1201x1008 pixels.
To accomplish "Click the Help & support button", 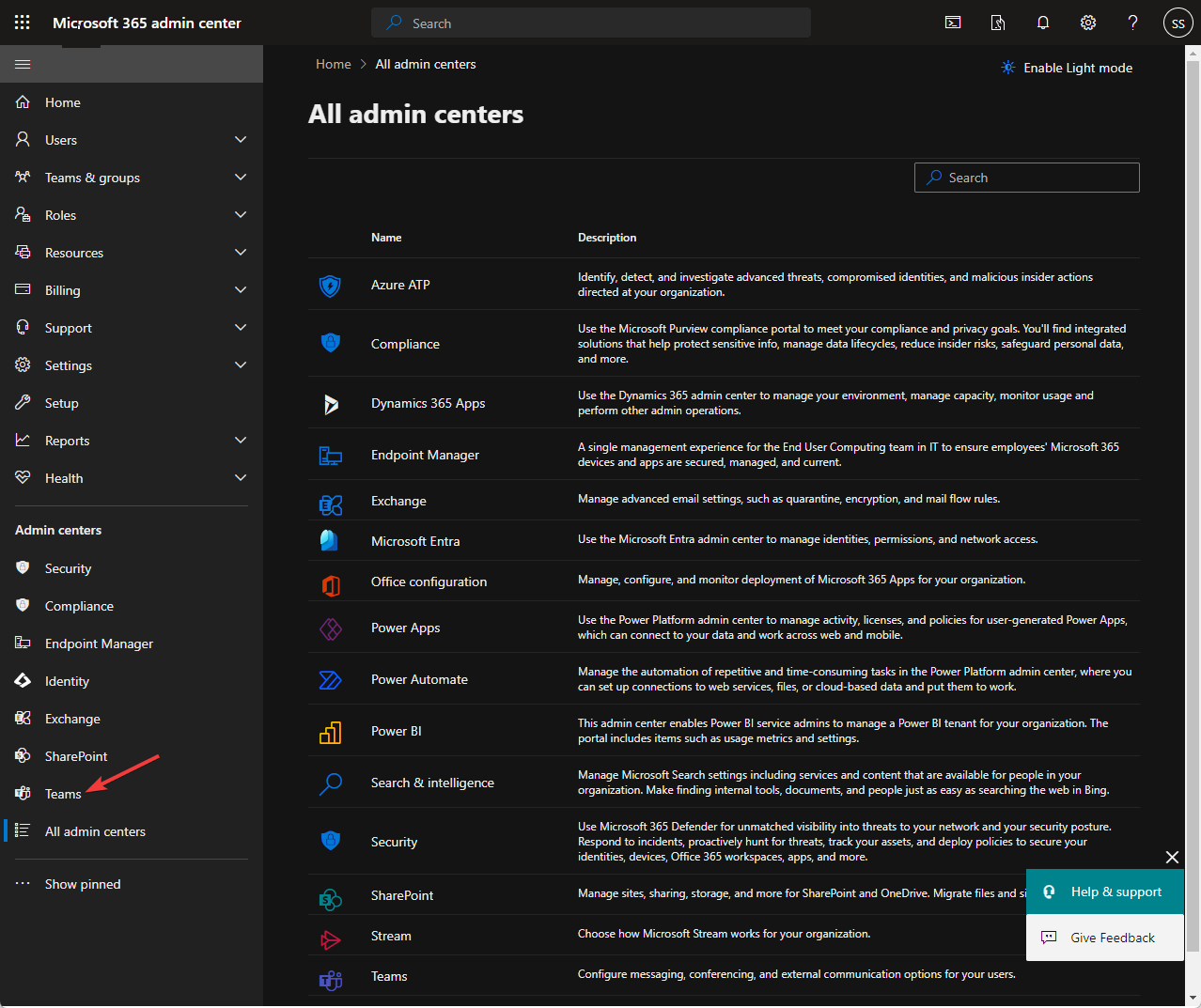I will (1105, 892).
